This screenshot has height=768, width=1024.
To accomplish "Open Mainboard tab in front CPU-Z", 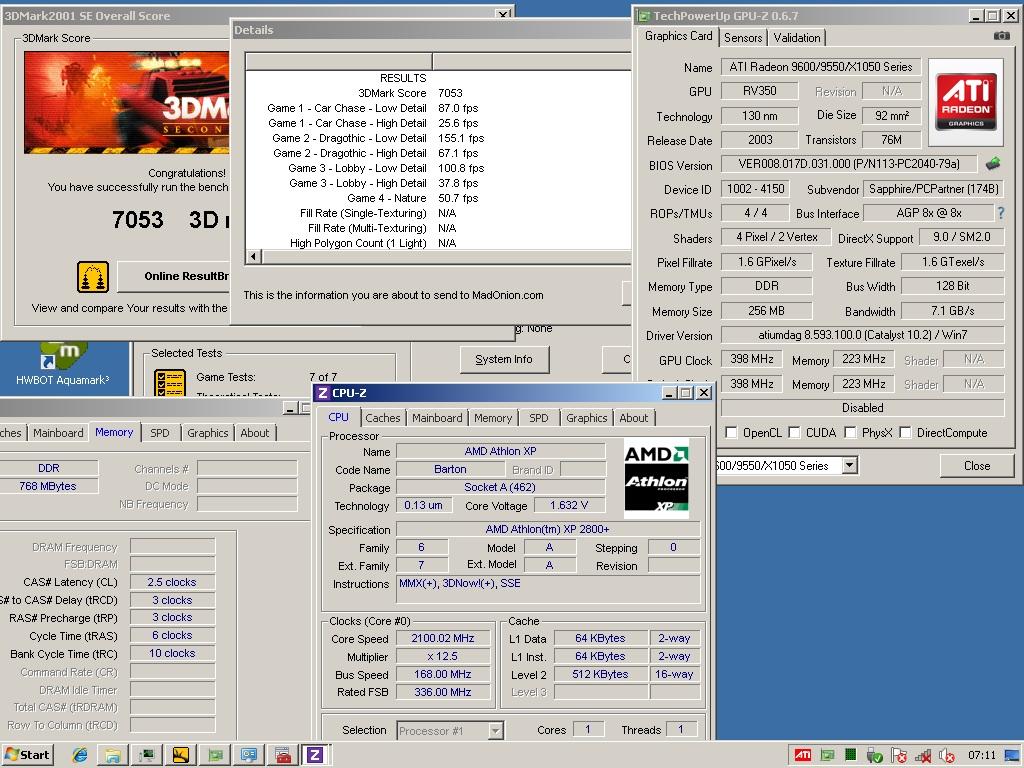I will click(437, 418).
